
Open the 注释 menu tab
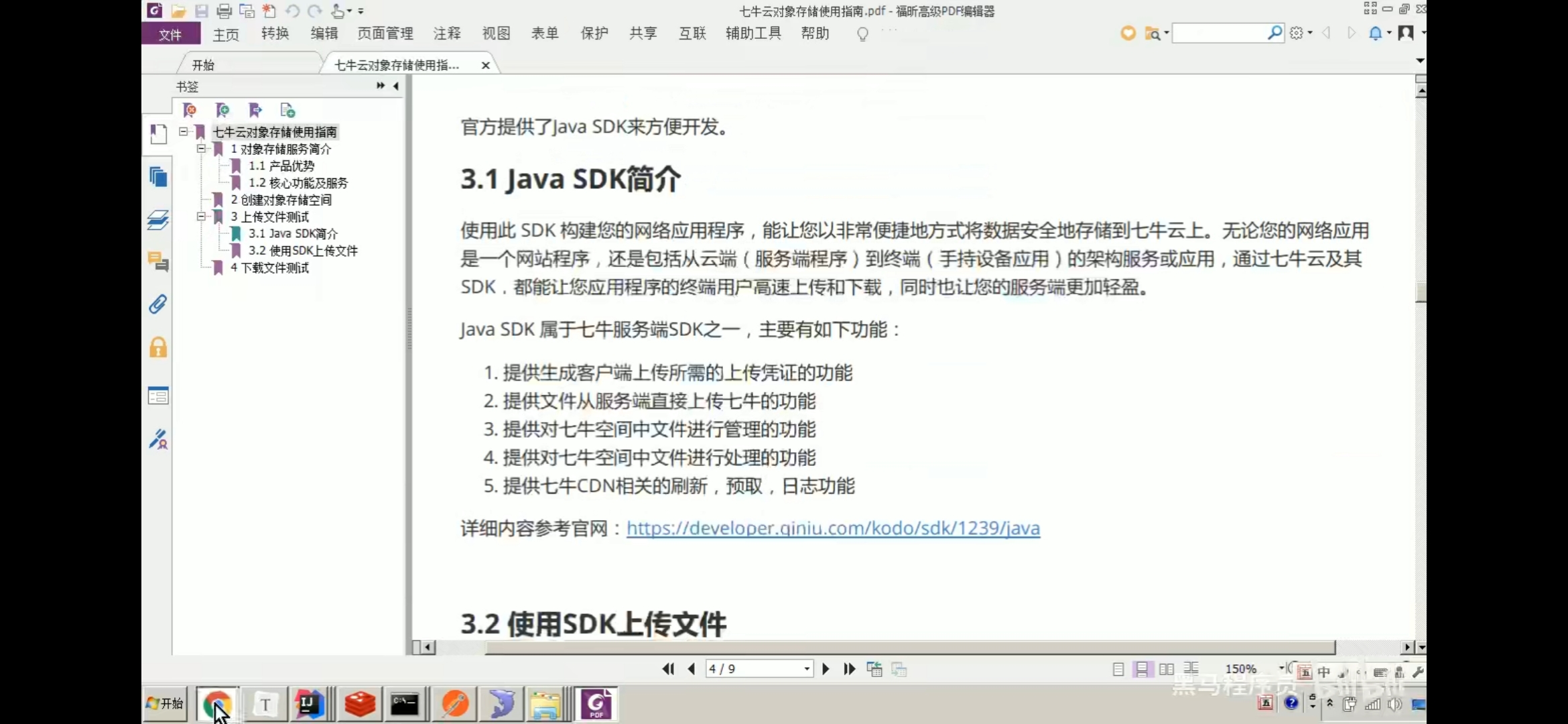tap(447, 34)
